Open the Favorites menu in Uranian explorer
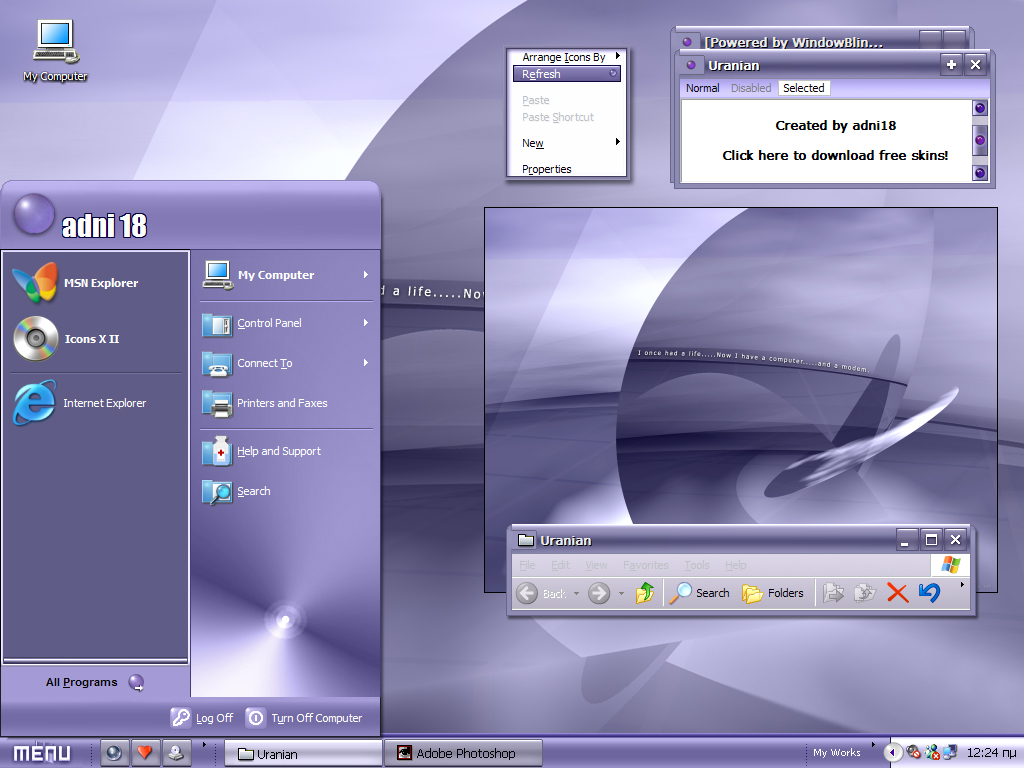1024x768 pixels. pos(646,565)
